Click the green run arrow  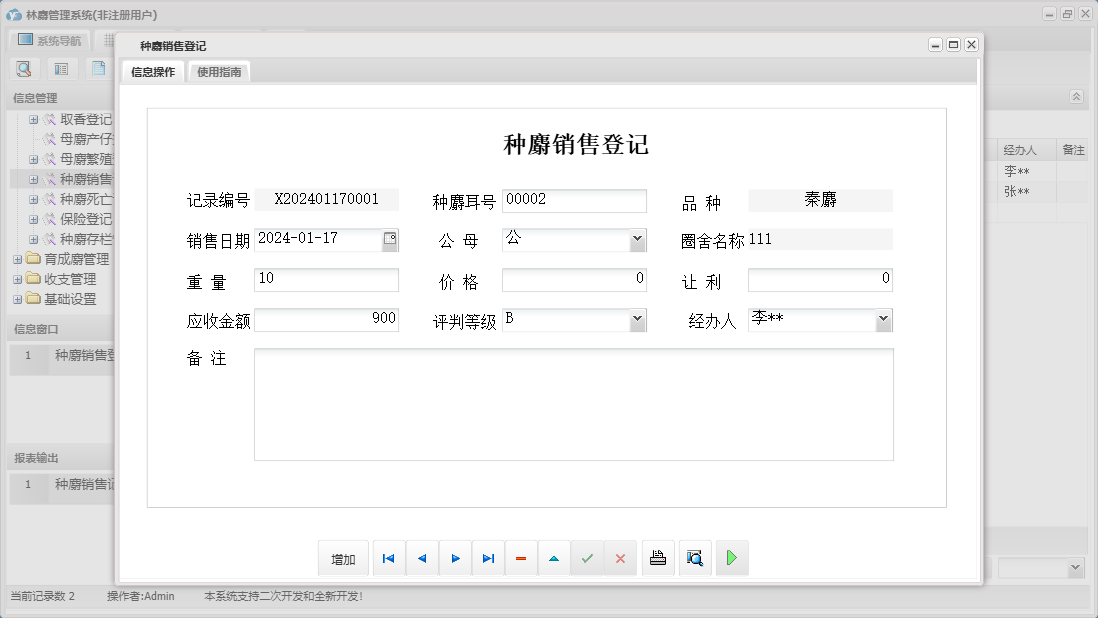(731, 558)
